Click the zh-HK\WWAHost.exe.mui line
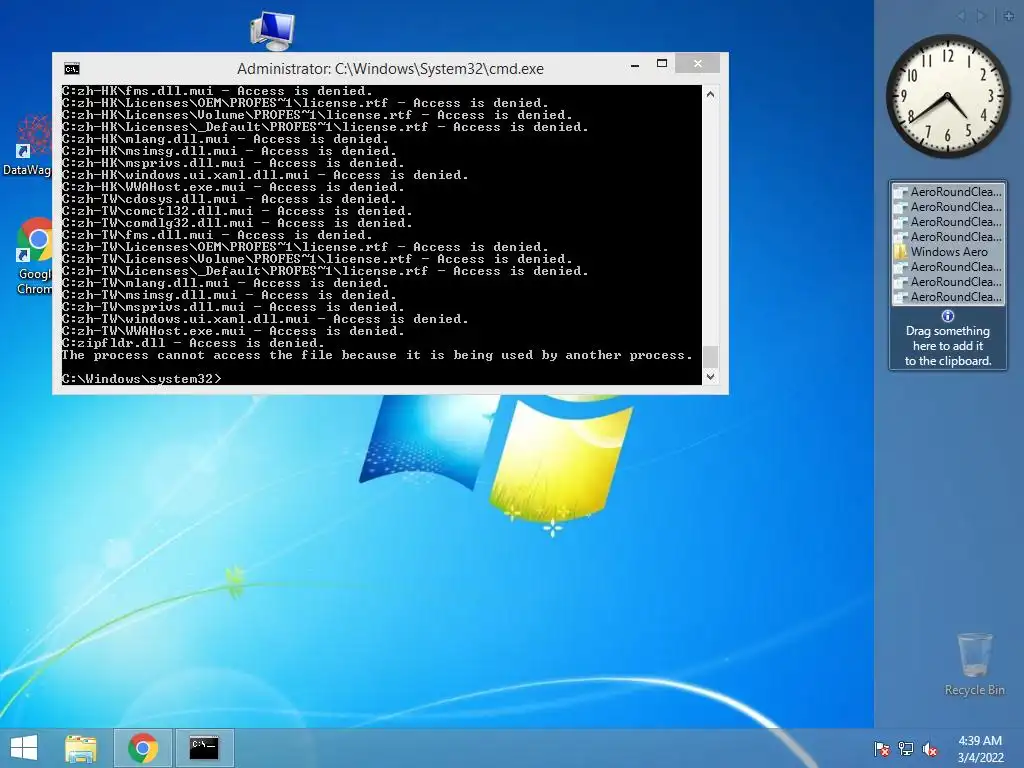 point(233,187)
